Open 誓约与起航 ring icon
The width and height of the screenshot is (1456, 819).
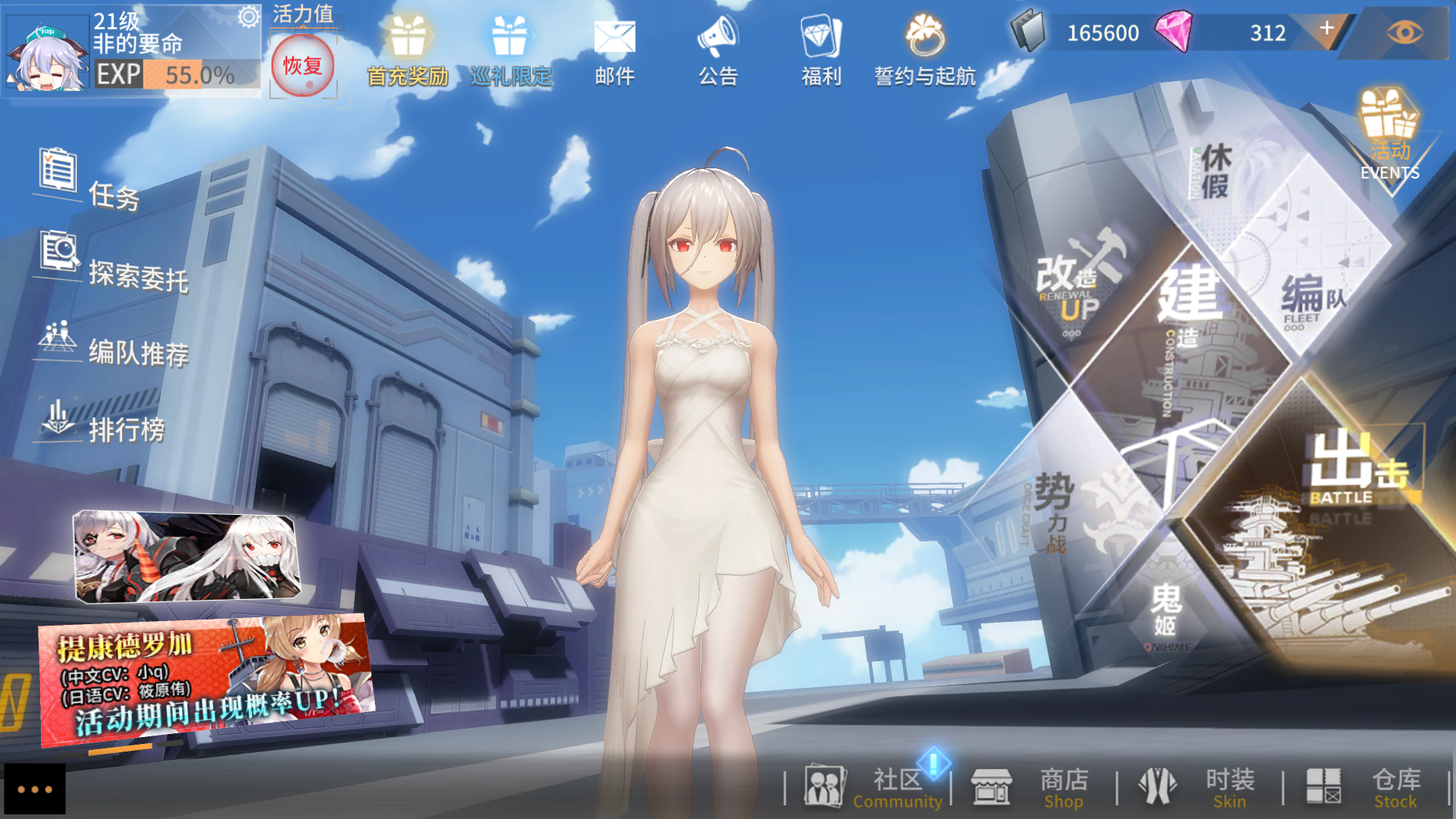pyautogui.click(x=924, y=52)
